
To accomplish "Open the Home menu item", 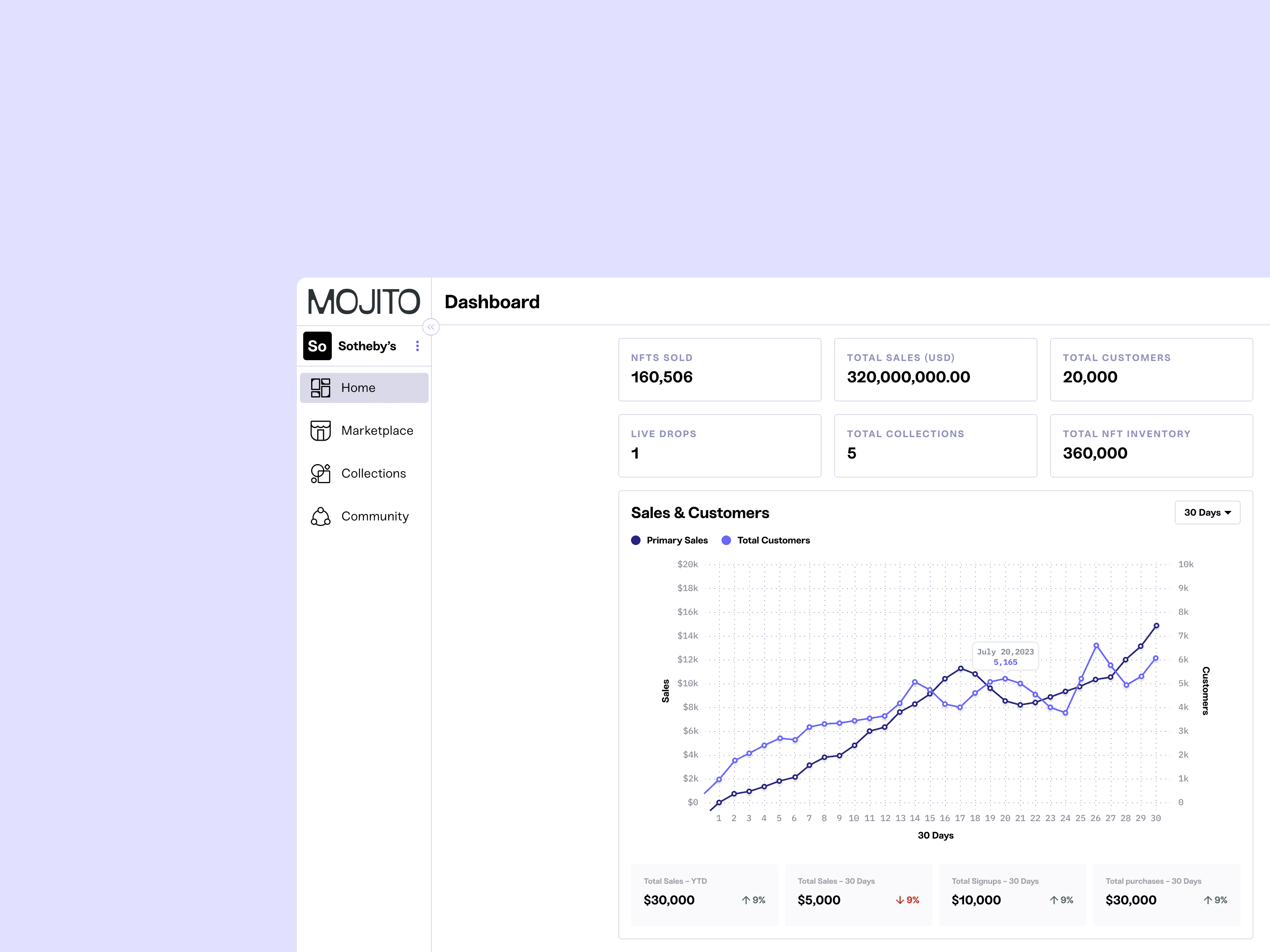I will tap(364, 388).
